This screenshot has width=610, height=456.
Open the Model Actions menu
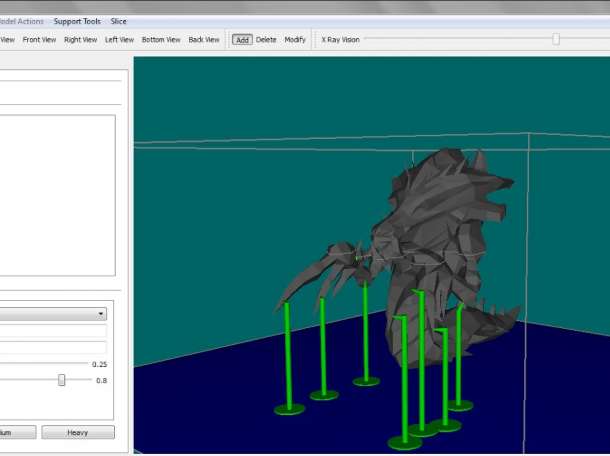pyautogui.click(x=22, y=21)
